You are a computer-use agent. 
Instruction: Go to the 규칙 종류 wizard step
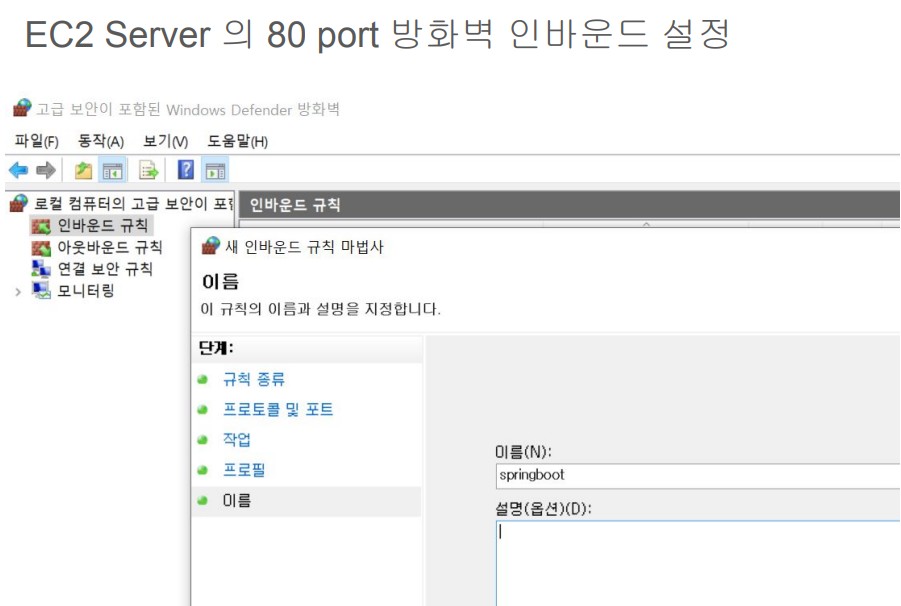pos(253,379)
